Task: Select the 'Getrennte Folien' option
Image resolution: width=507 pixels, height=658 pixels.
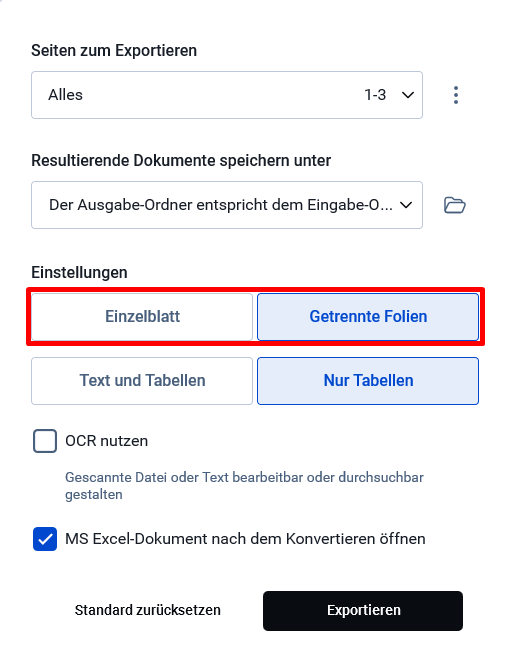Action: 368,317
